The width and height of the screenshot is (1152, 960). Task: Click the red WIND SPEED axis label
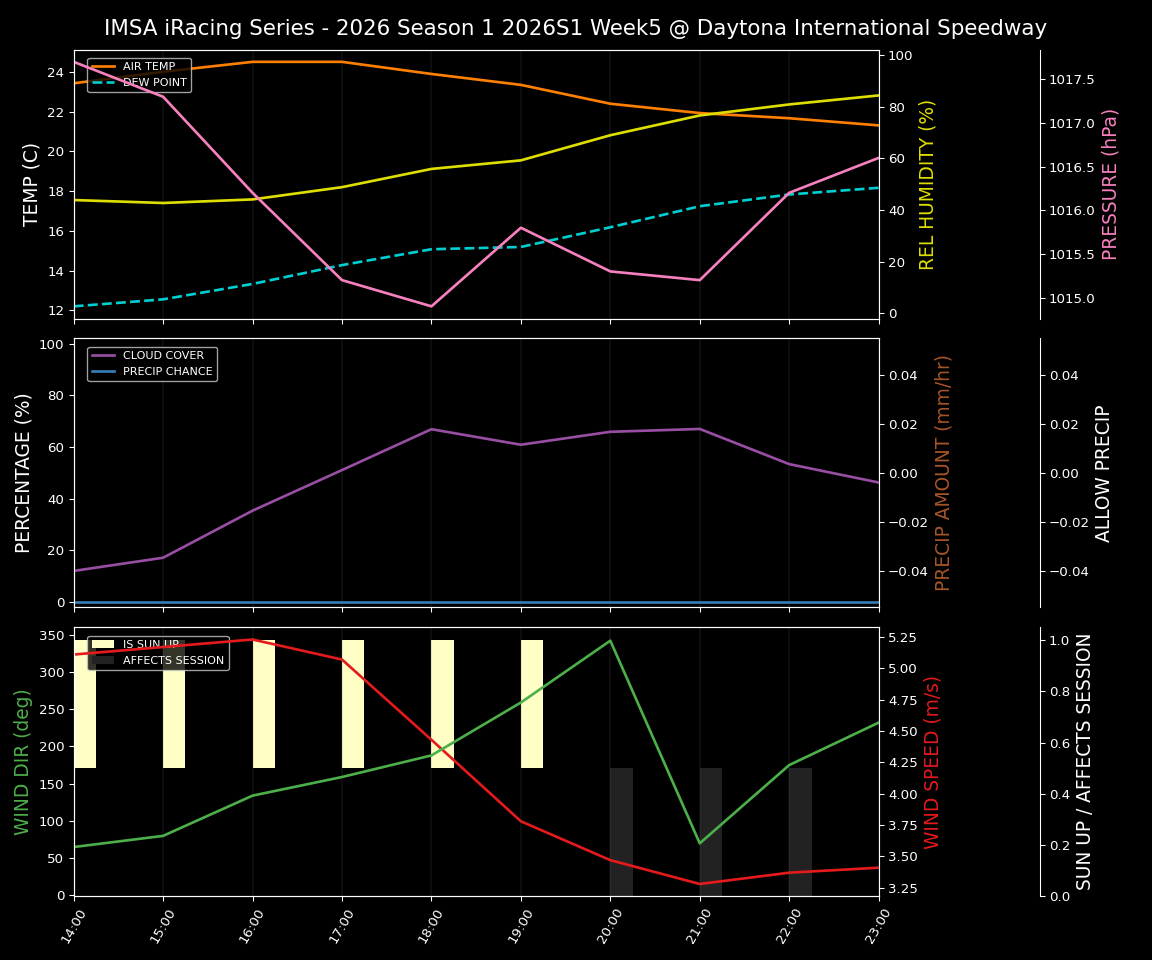(x=933, y=764)
